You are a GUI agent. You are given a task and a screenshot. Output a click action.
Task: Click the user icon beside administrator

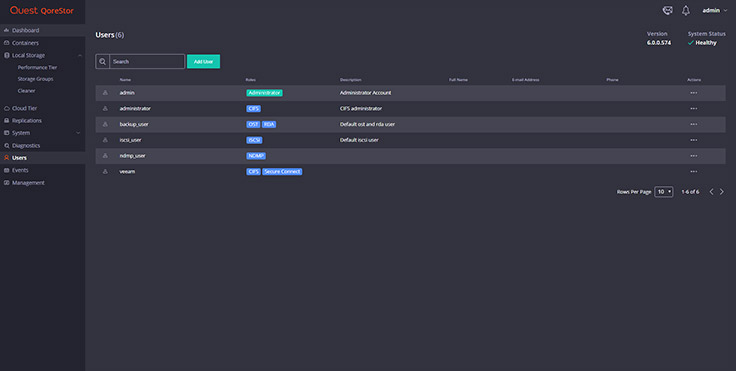[x=105, y=108]
